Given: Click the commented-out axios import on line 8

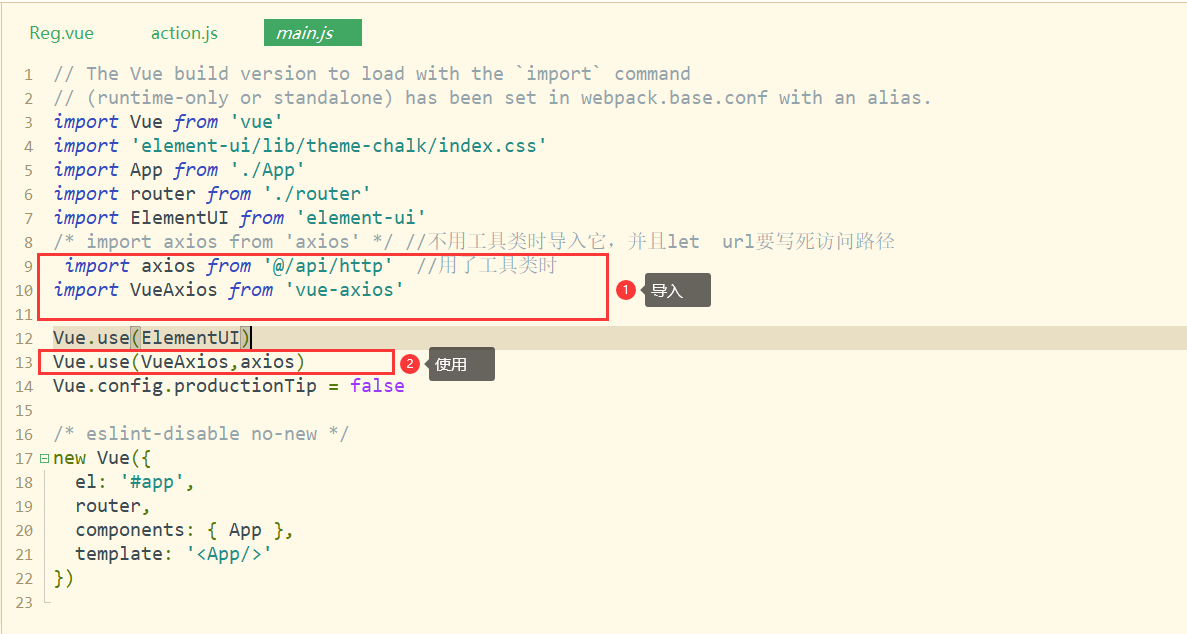Looking at the screenshot, I should (x=223, y=242).
